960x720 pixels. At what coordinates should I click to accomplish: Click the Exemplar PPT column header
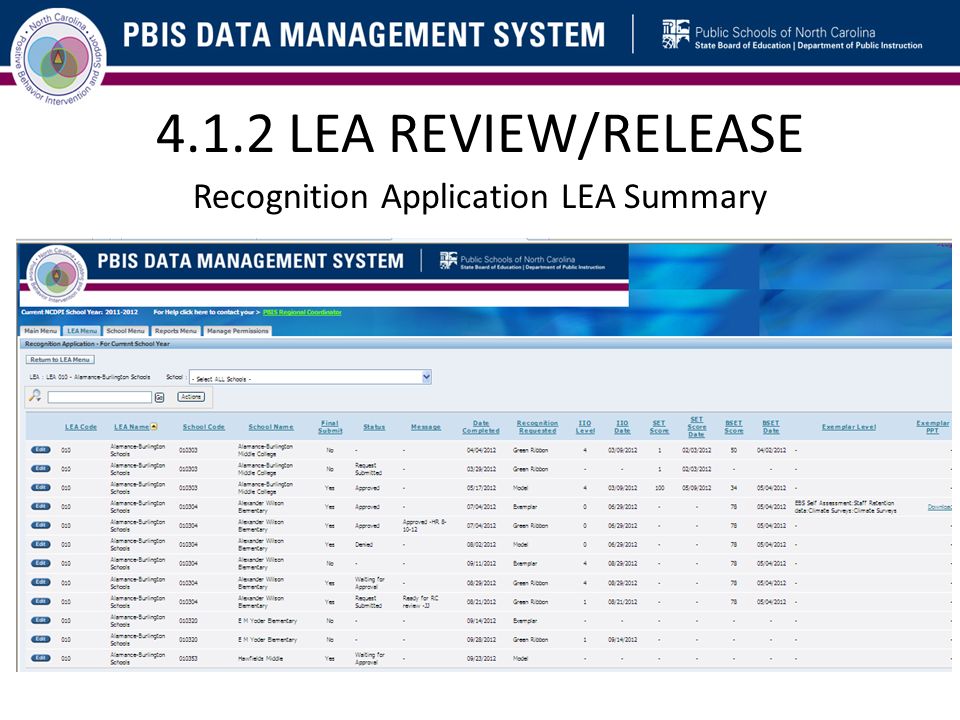[x=932, y=427]
